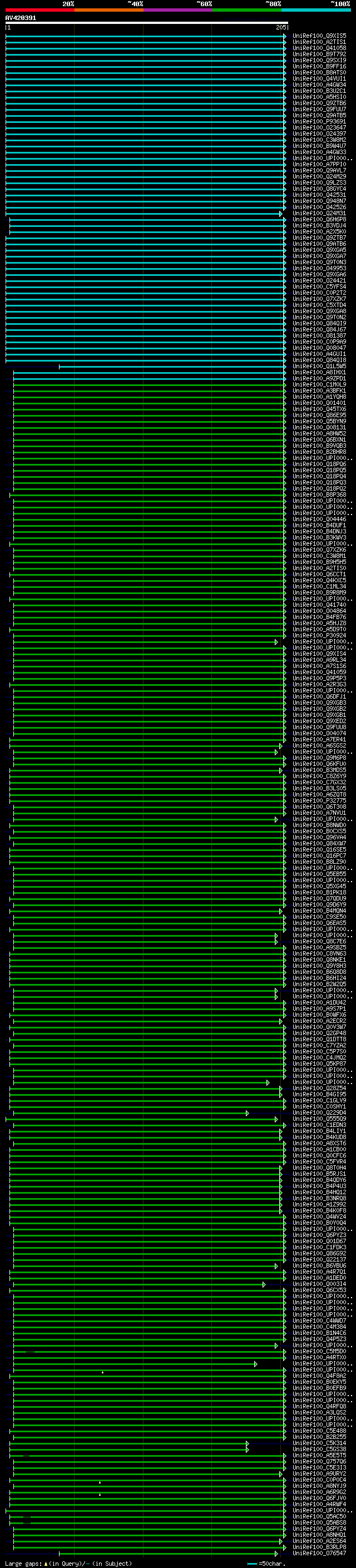Viewport: 356px width, 1568px height.
Task: Select the UniRef100_Q9XIS4 label
Action: [x=319, y=654]
